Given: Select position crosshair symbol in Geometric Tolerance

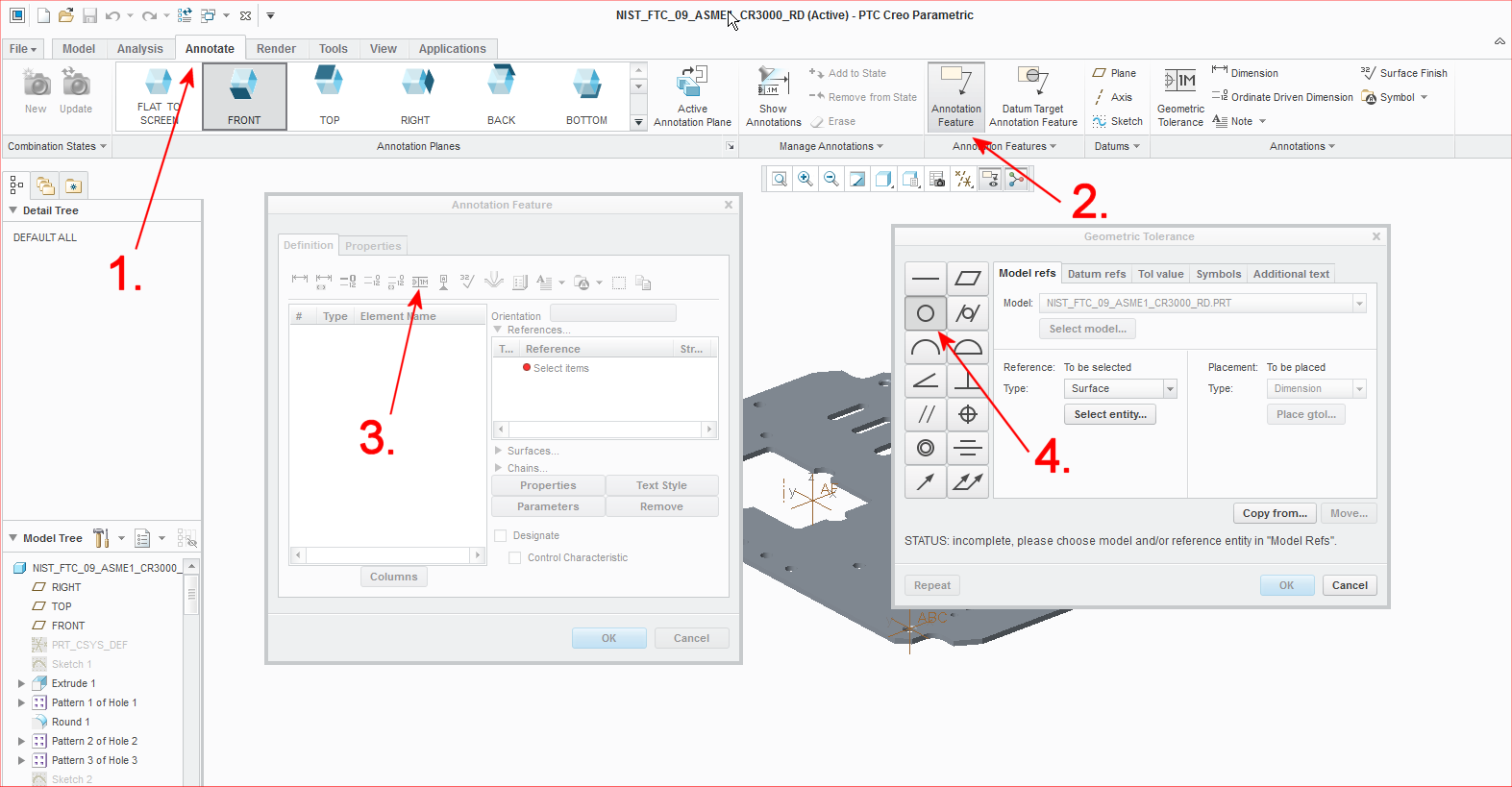Looking at the screenshot, I should pos(968,414).
